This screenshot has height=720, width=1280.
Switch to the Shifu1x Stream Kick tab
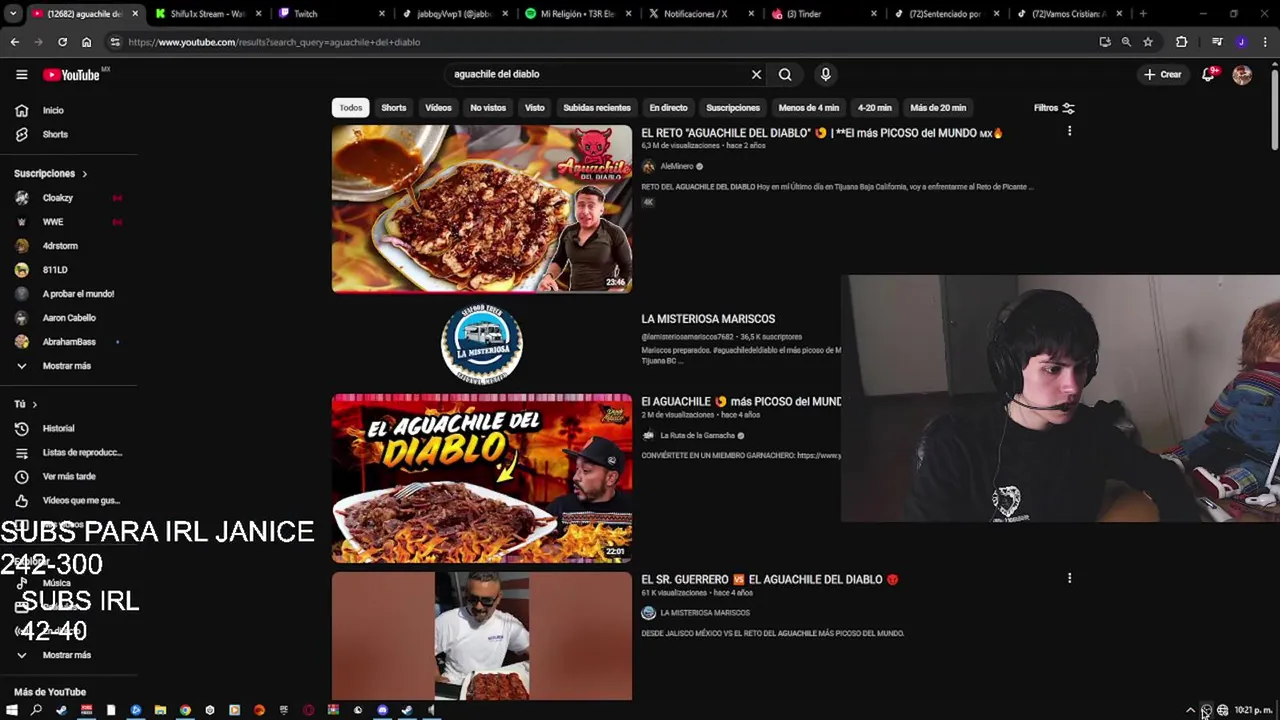(207, 14)
